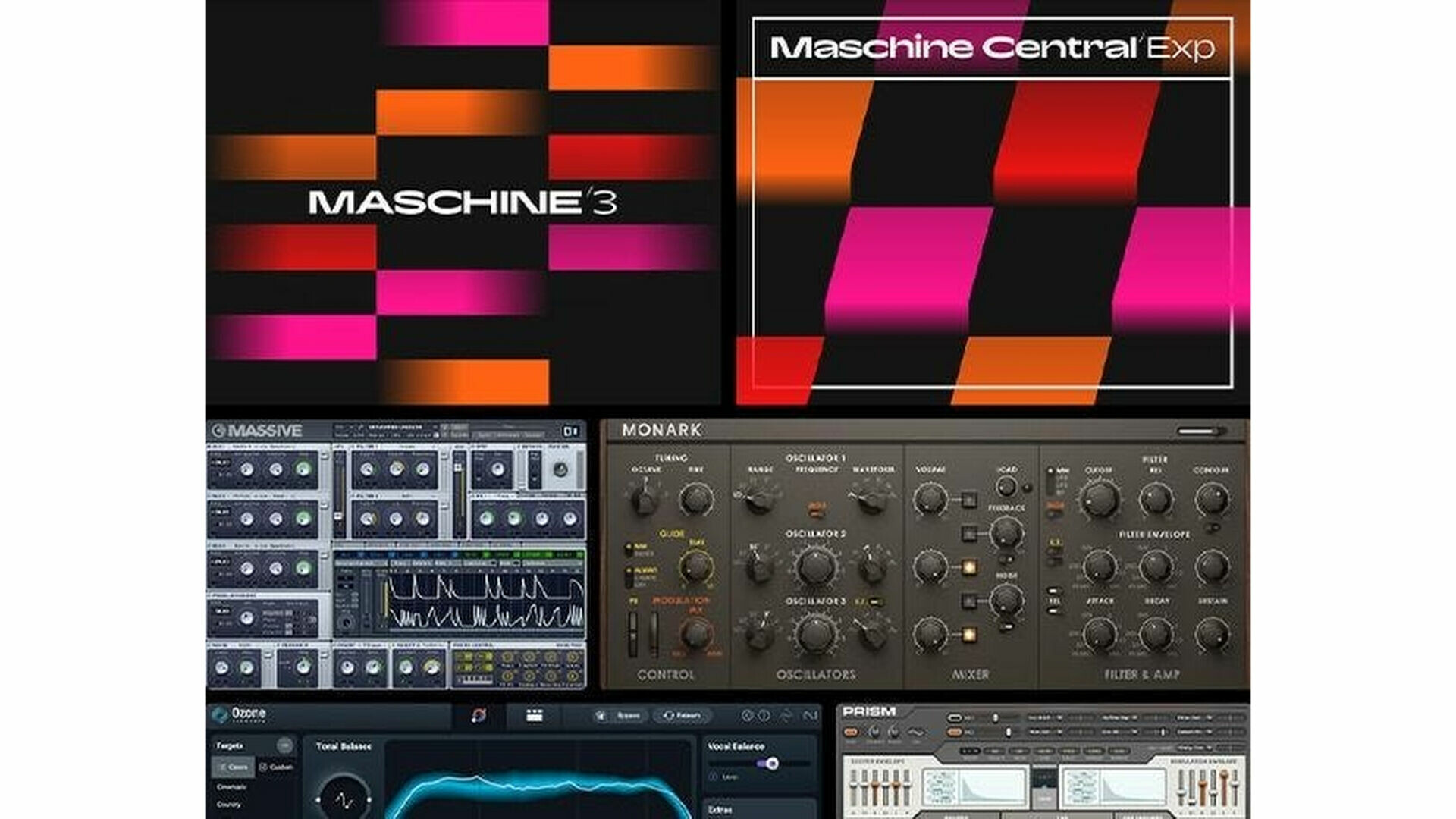
Task: Click the Massive master volume knob
Action: [560, 469]
